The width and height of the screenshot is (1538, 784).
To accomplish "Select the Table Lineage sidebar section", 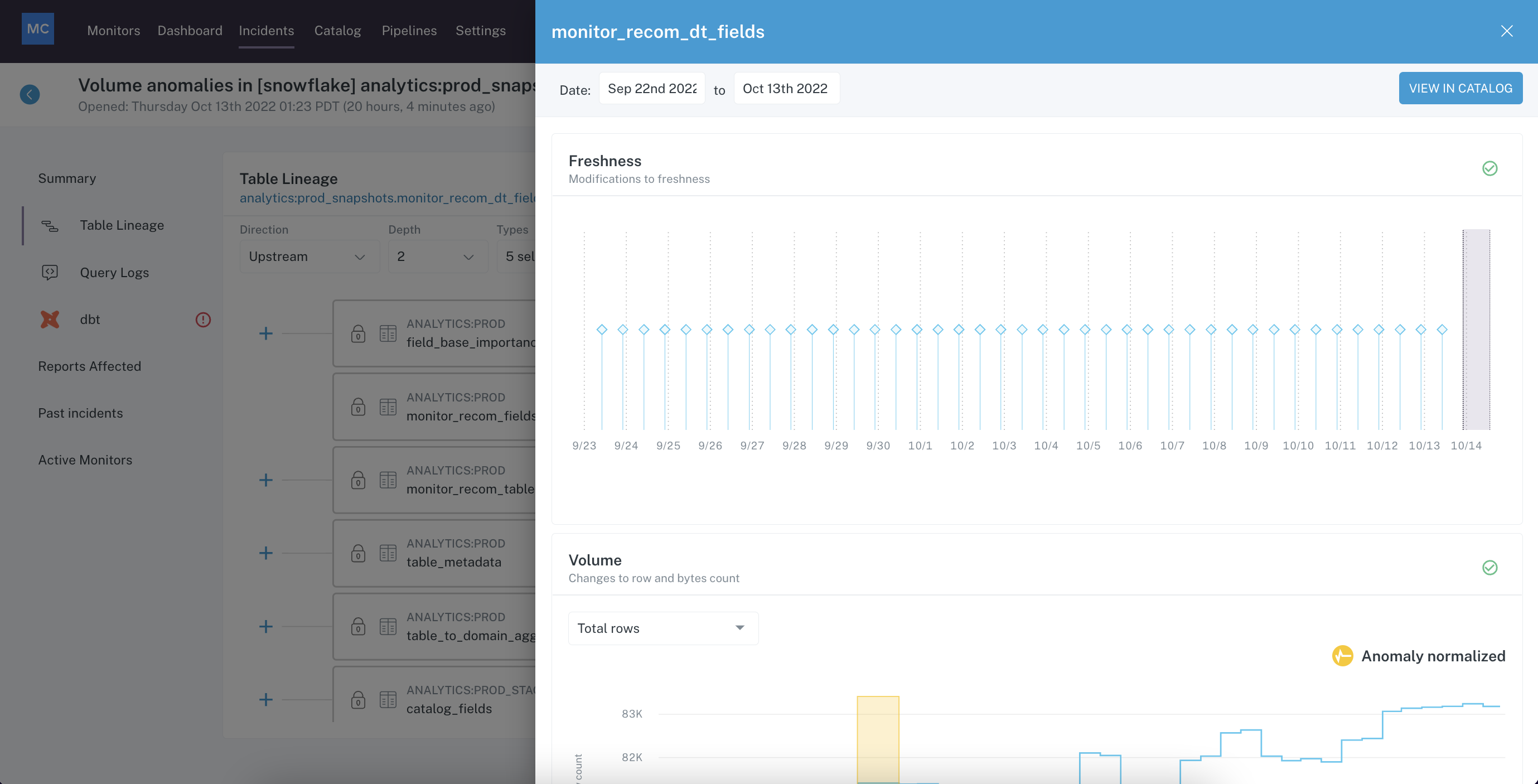I will pos(122,225).
